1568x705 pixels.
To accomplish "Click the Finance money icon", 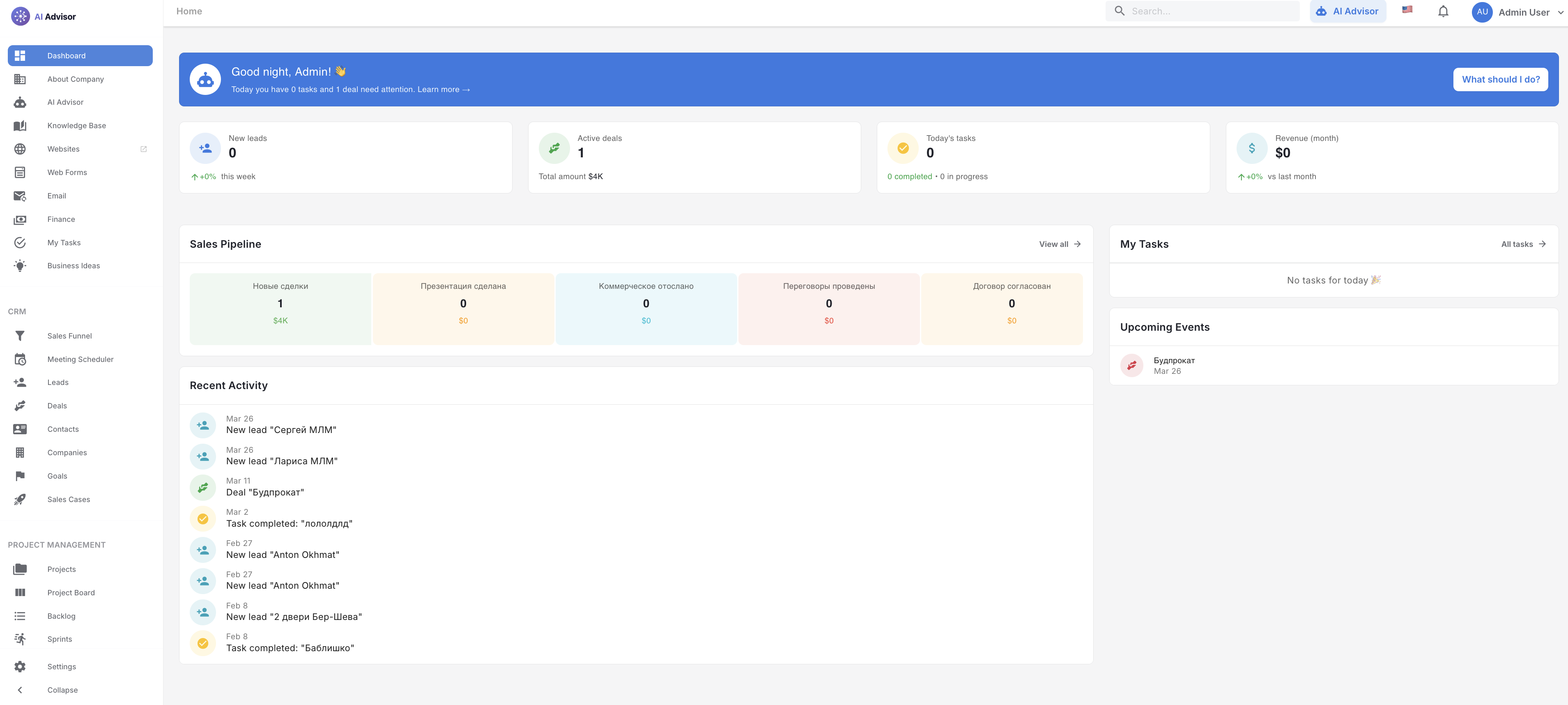I will click(20, 219).
